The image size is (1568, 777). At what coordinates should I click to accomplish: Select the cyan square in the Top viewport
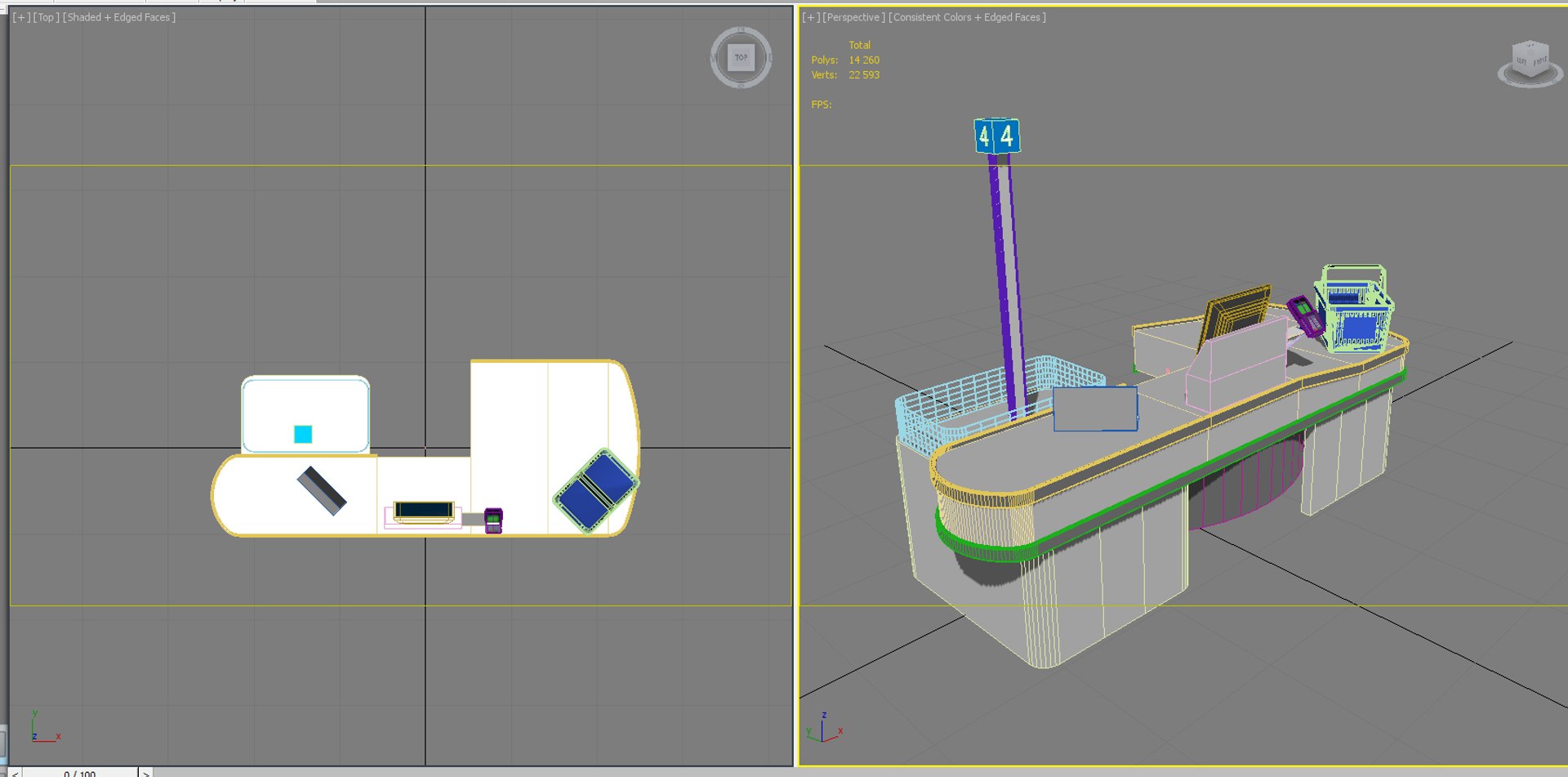coord(303,434)
